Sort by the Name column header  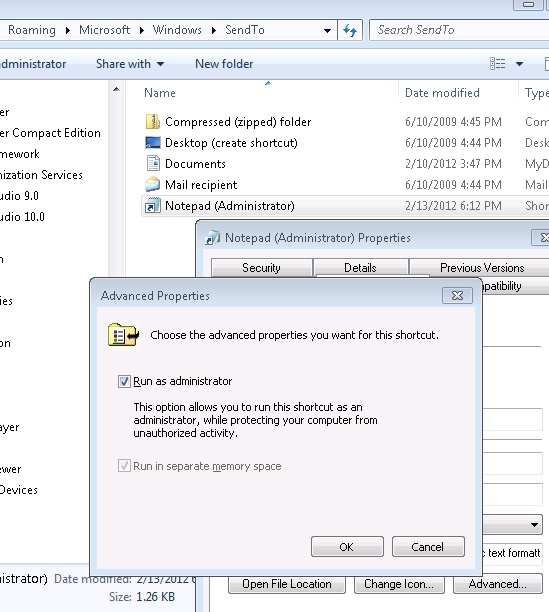[x=160, y=93]
